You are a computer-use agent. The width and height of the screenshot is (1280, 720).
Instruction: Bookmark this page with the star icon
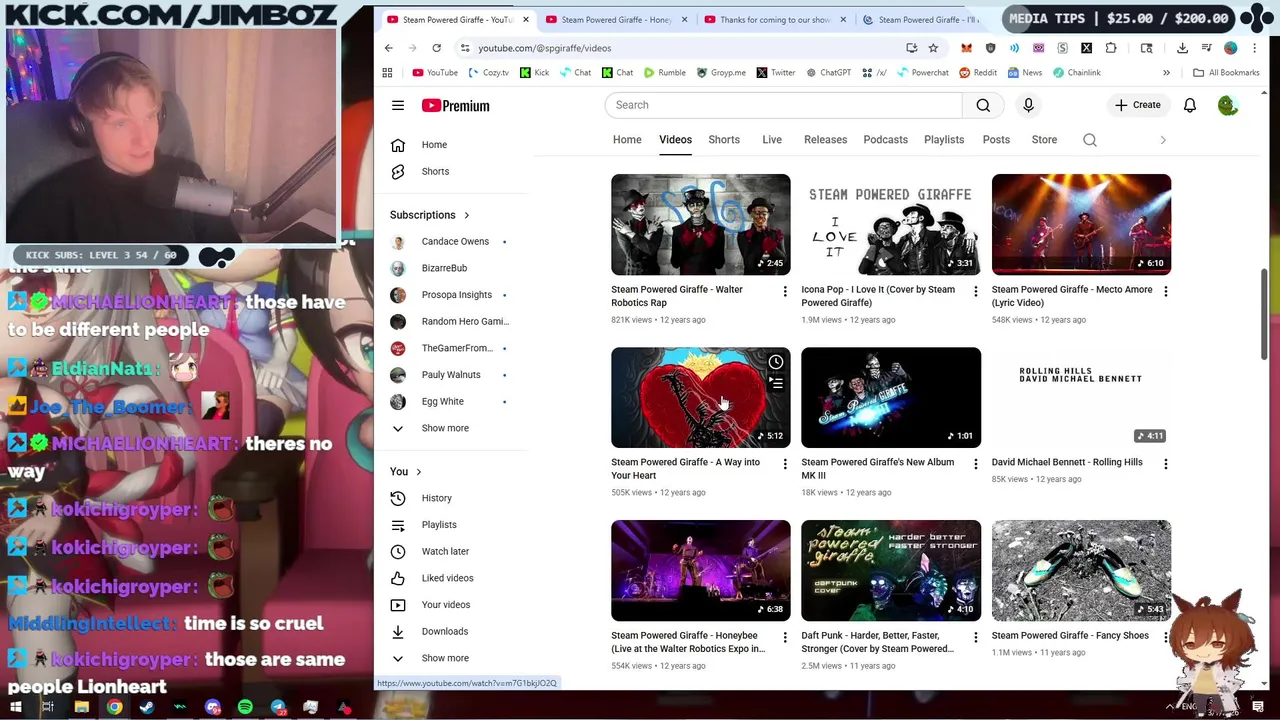point(933,48)
